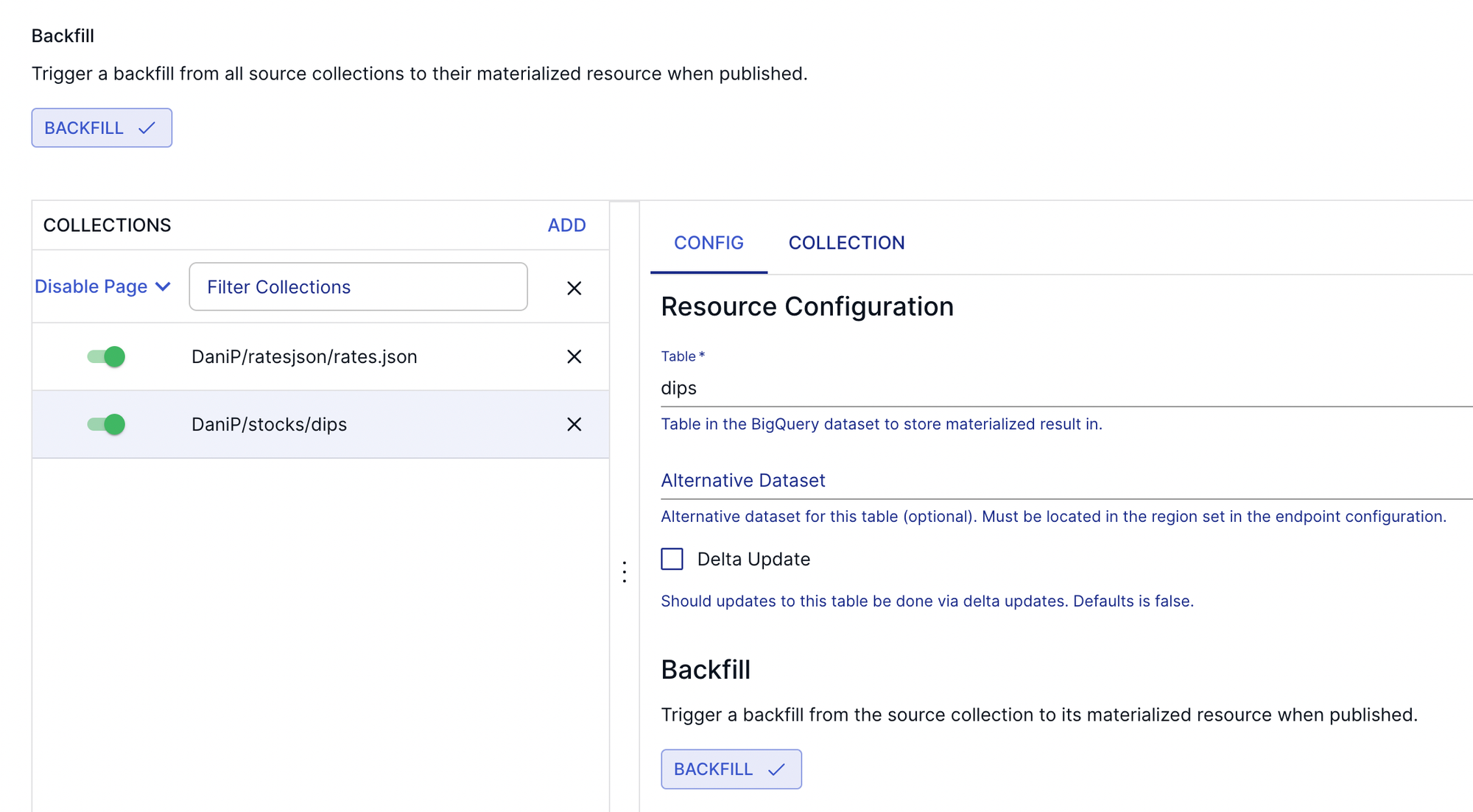
Task: Enable the Delta Update checkbox
Action: 672,559
